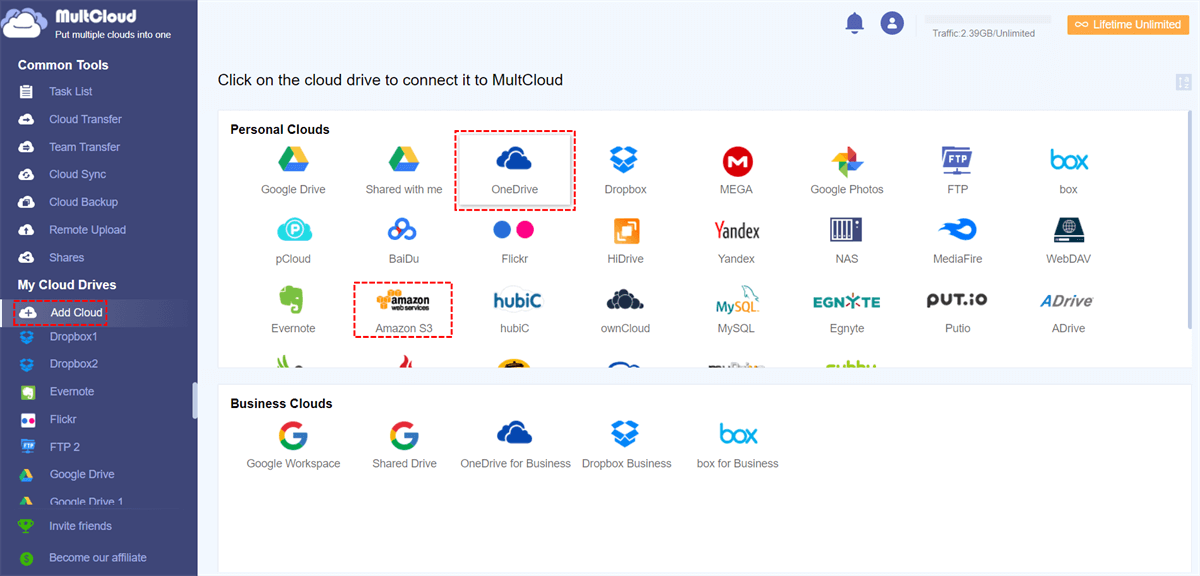This screenshot has height=576, width=1200.
Task: Toggle the view layout icon at right
Action: click(1184, 83)
